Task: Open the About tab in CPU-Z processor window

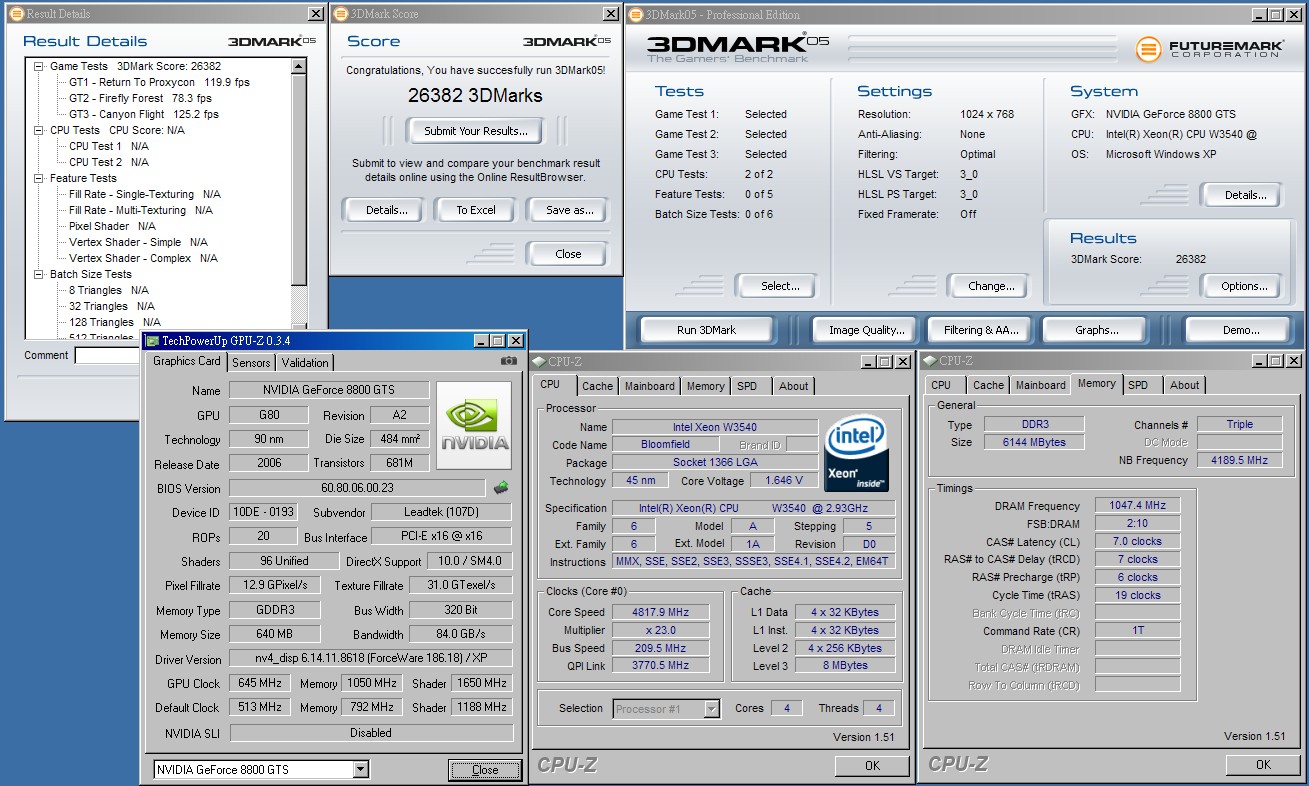Action: point(793,386)
